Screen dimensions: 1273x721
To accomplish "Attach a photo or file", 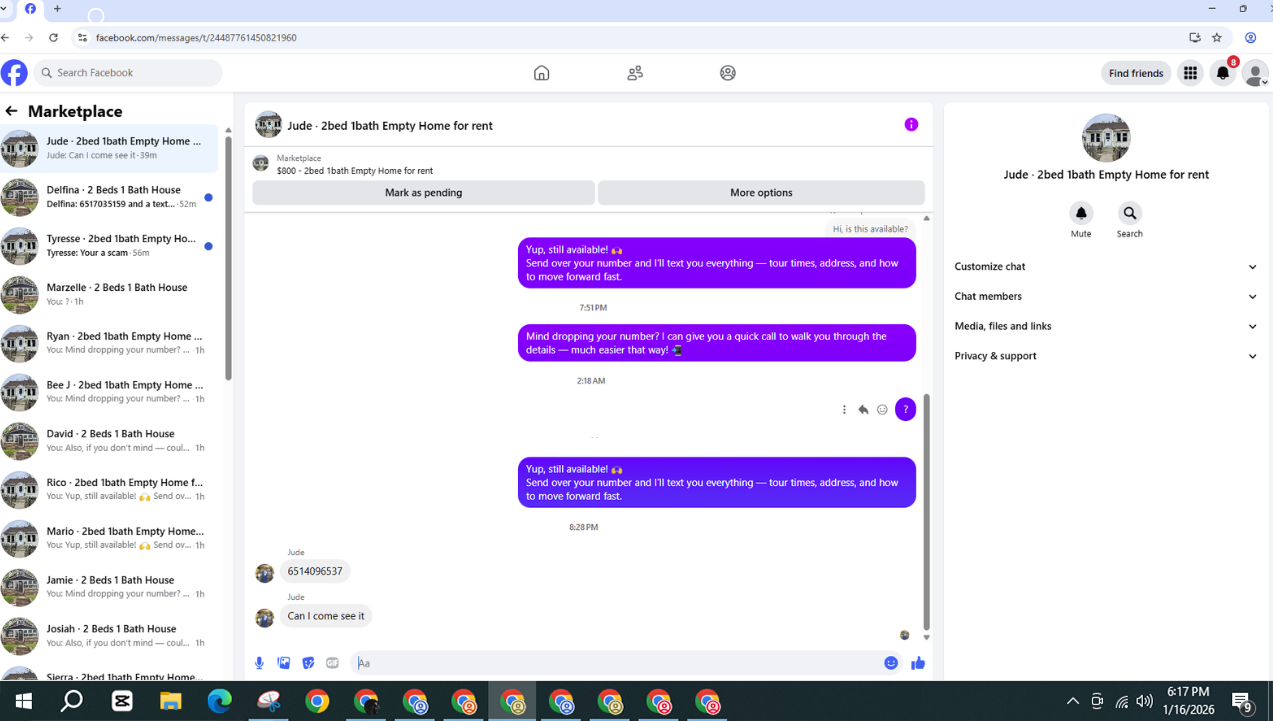I will click(284, 663).
